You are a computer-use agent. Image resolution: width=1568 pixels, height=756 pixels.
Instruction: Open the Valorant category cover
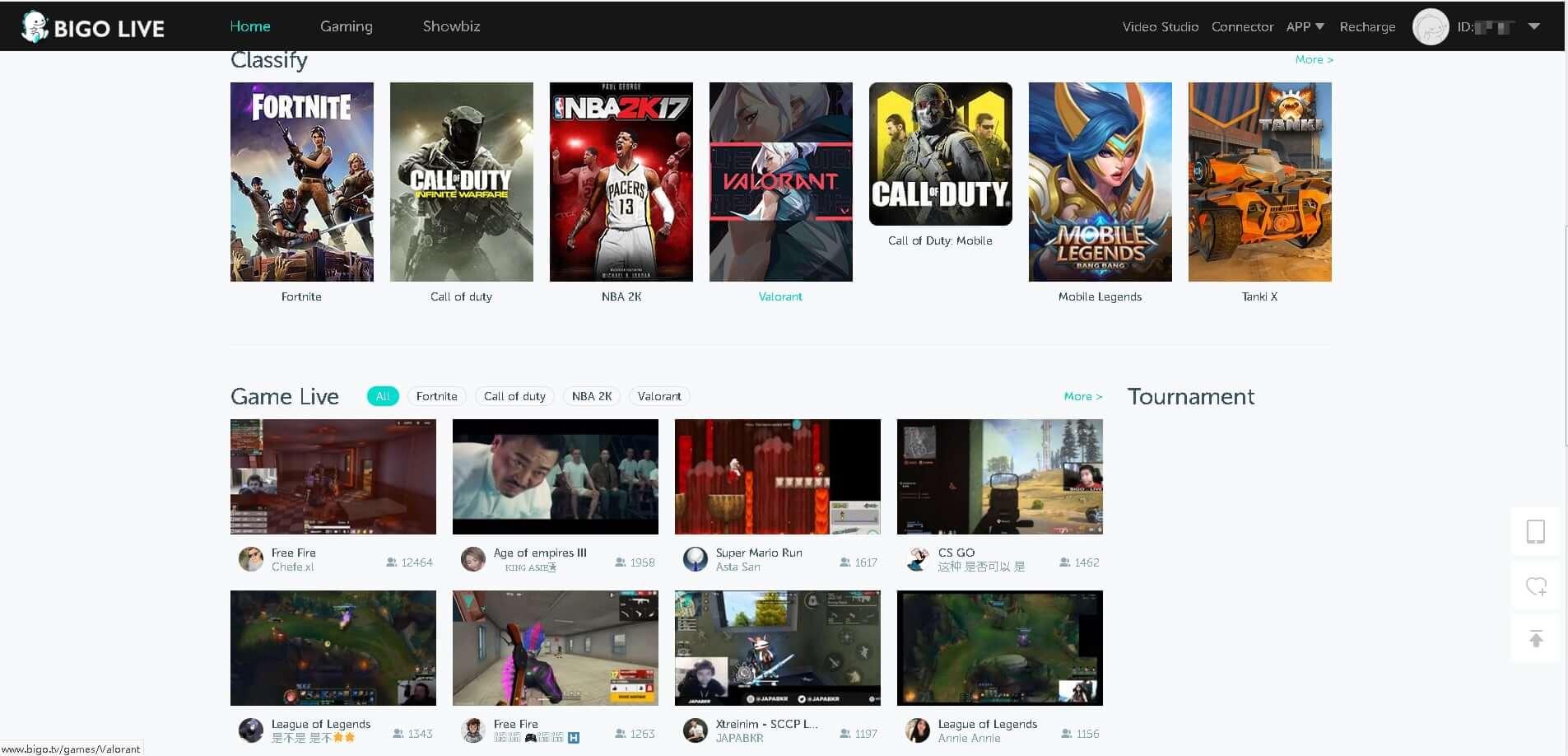781,182
